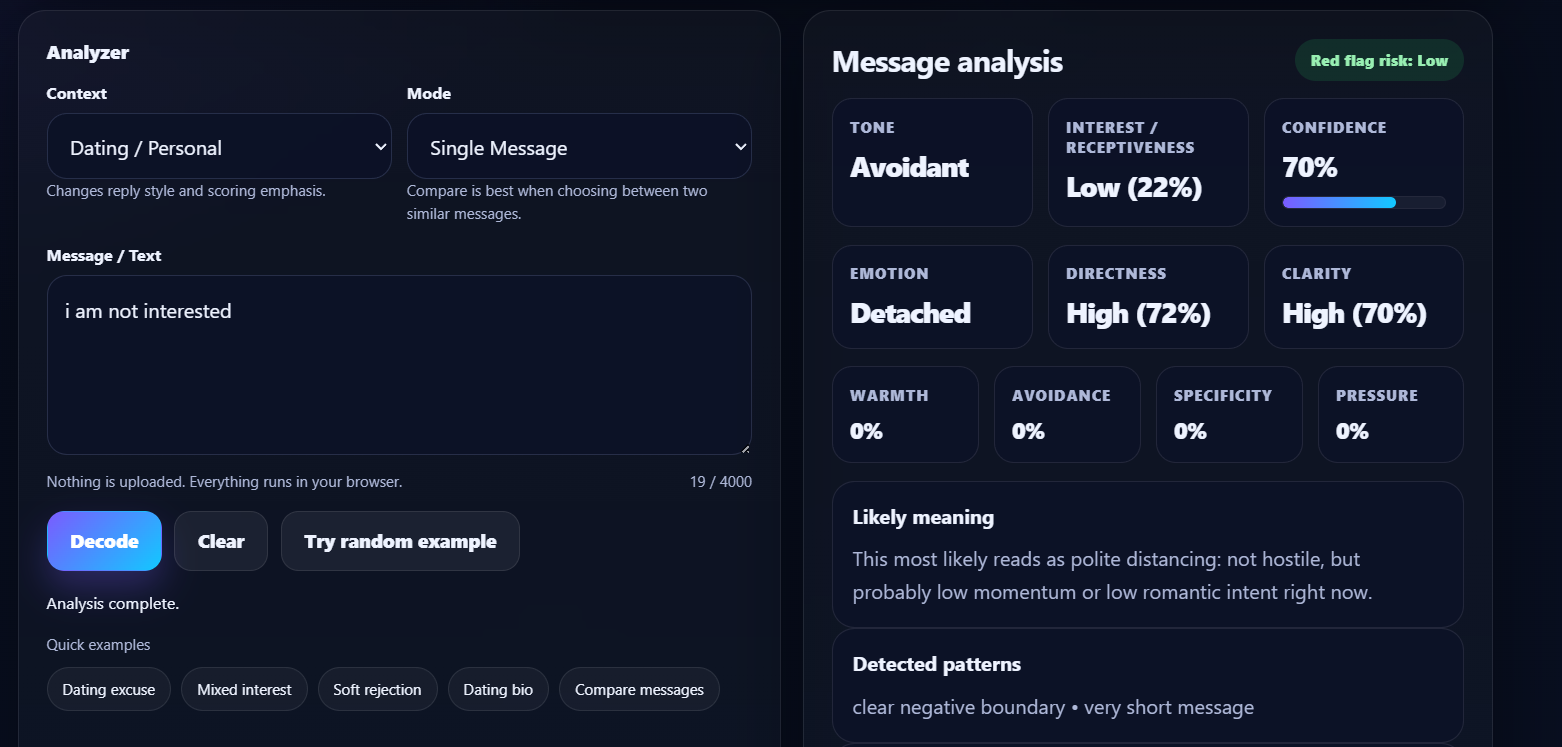Click the Clear button
The width and height of the screenshot is (1562, 747).
220,540
